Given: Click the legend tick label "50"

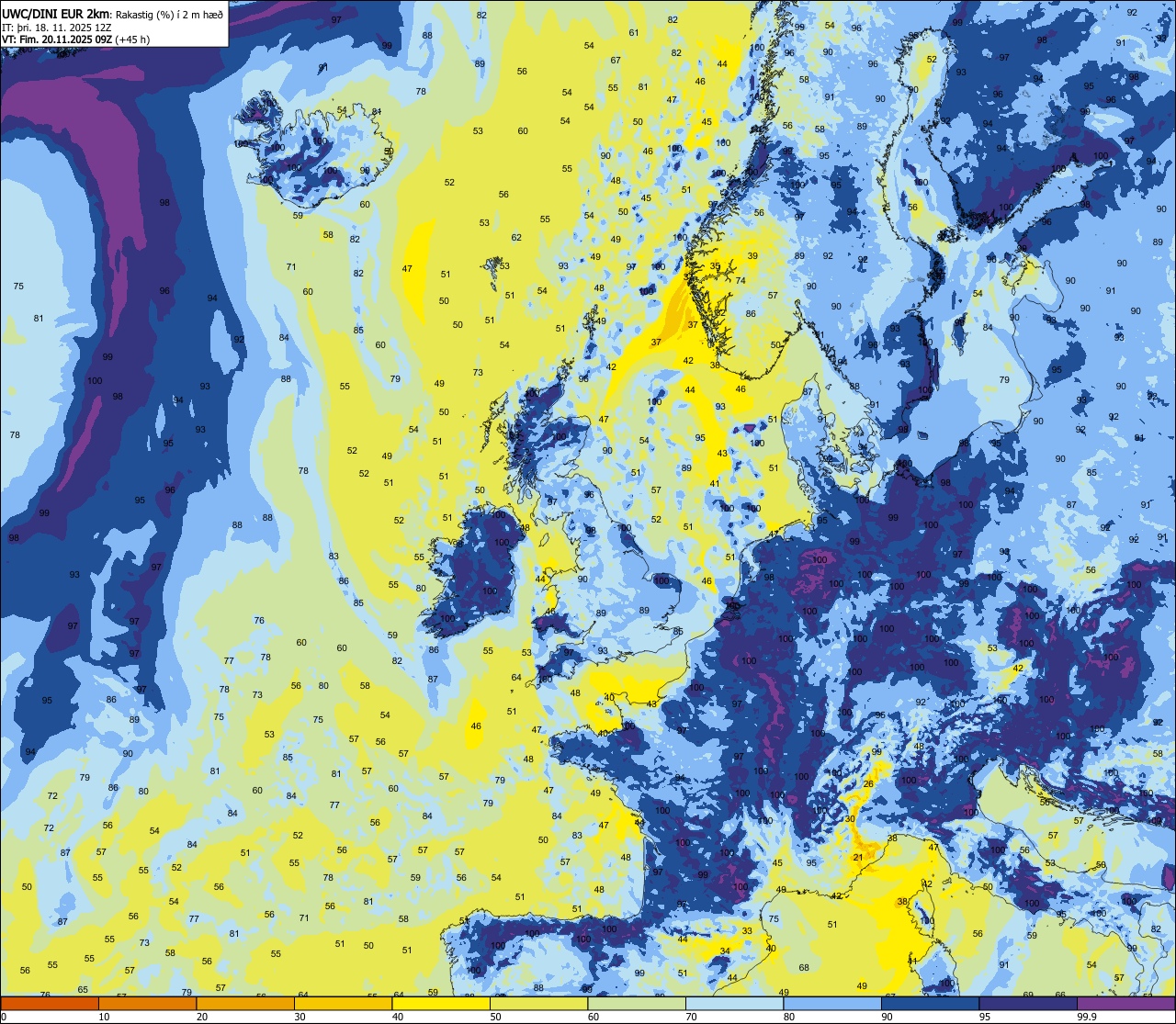Looking at the screenshot, I should [495, 1017].
